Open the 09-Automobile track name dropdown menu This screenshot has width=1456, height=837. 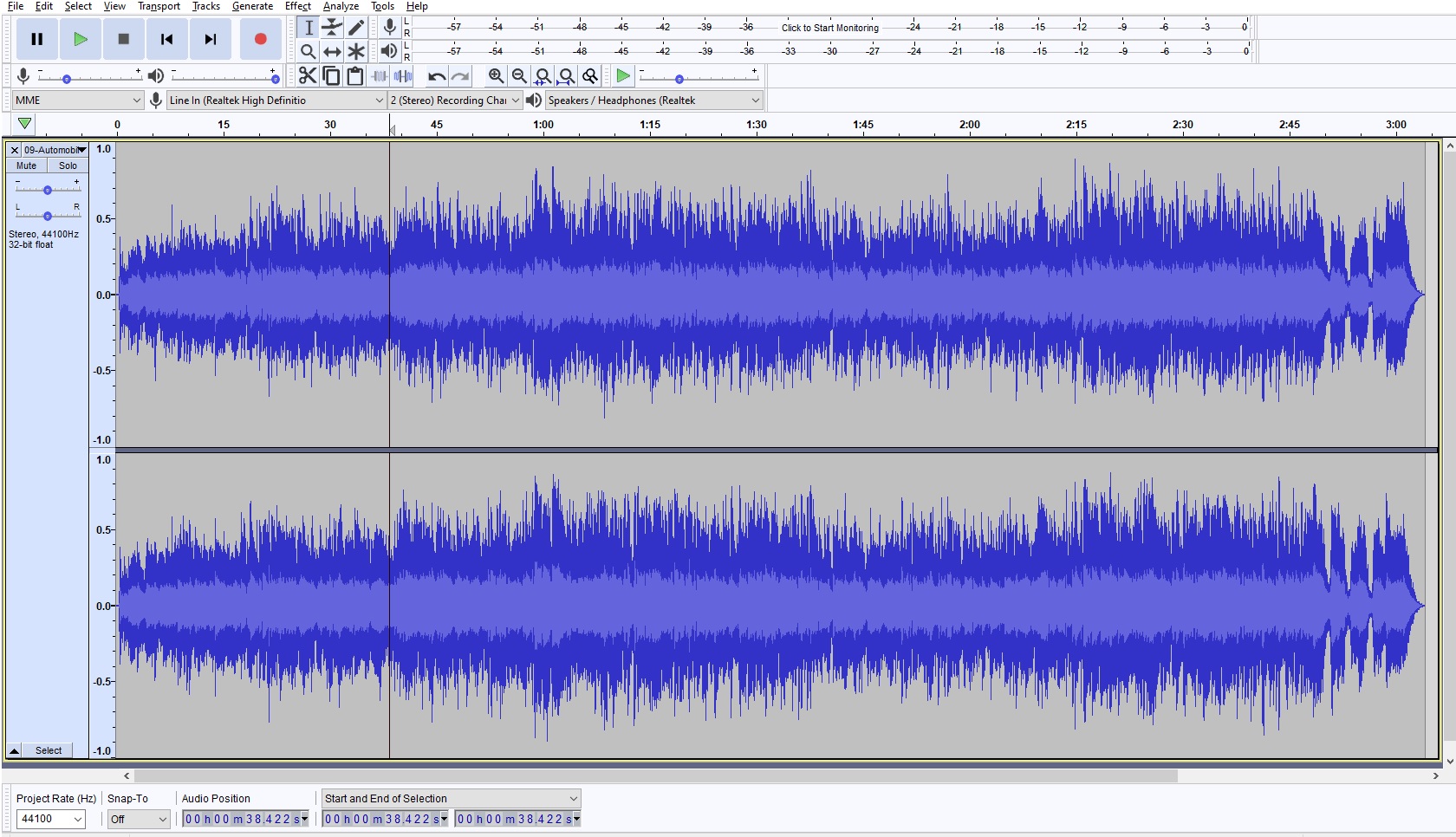(55, 150)
